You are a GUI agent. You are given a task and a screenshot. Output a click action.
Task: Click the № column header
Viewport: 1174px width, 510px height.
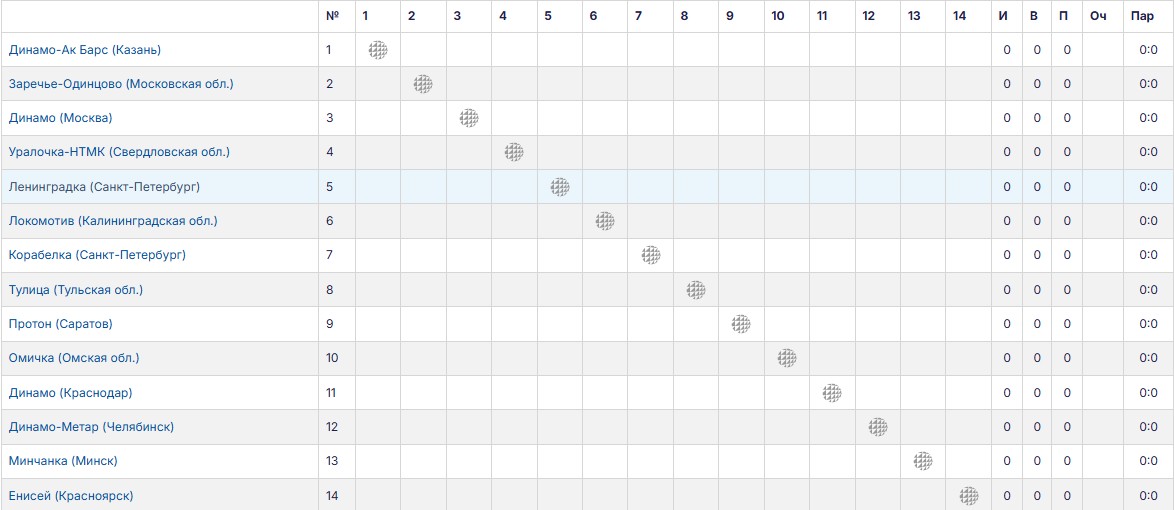333,16
